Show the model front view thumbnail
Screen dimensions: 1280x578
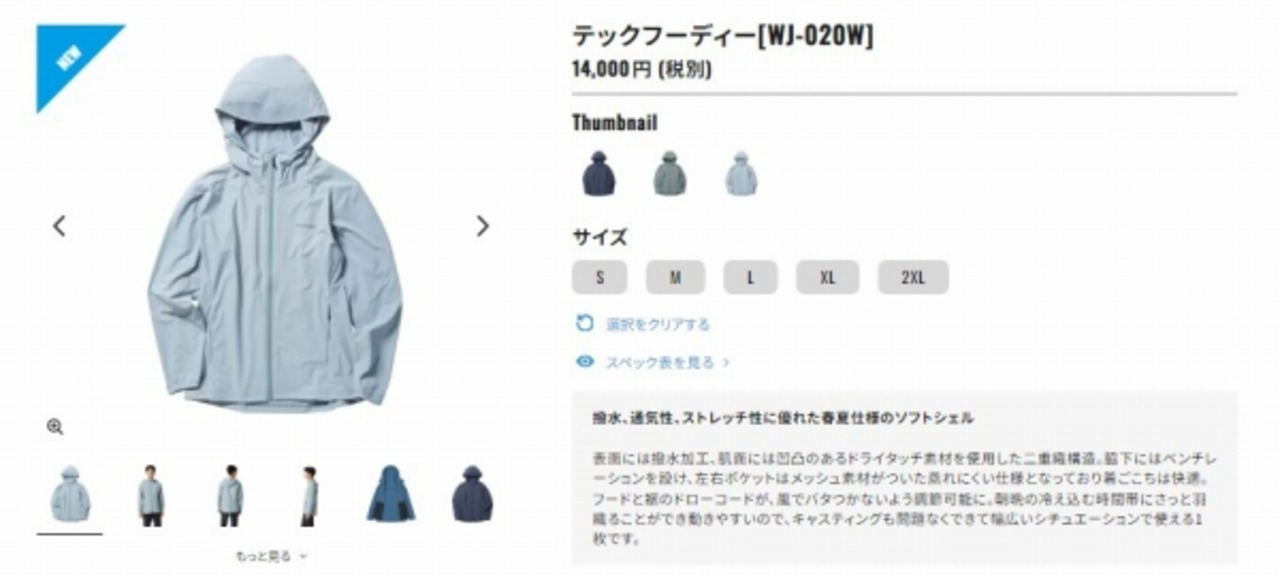coord(150,496)
